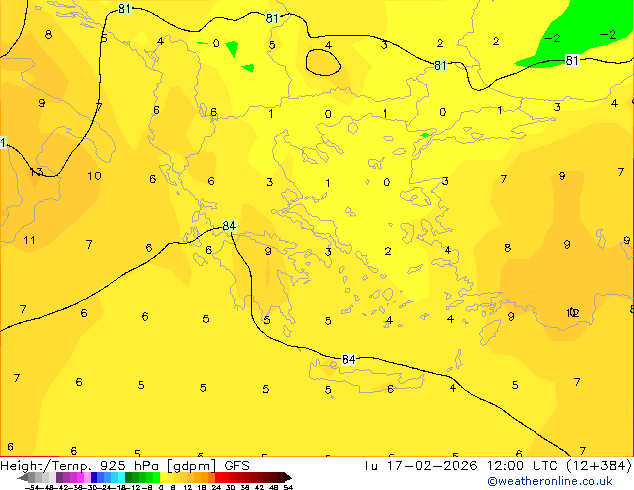The height and width of the screenshot is (490, 634).
Task: Click the dark brown arrow at legend's 54 end
Action: (288, 477)
